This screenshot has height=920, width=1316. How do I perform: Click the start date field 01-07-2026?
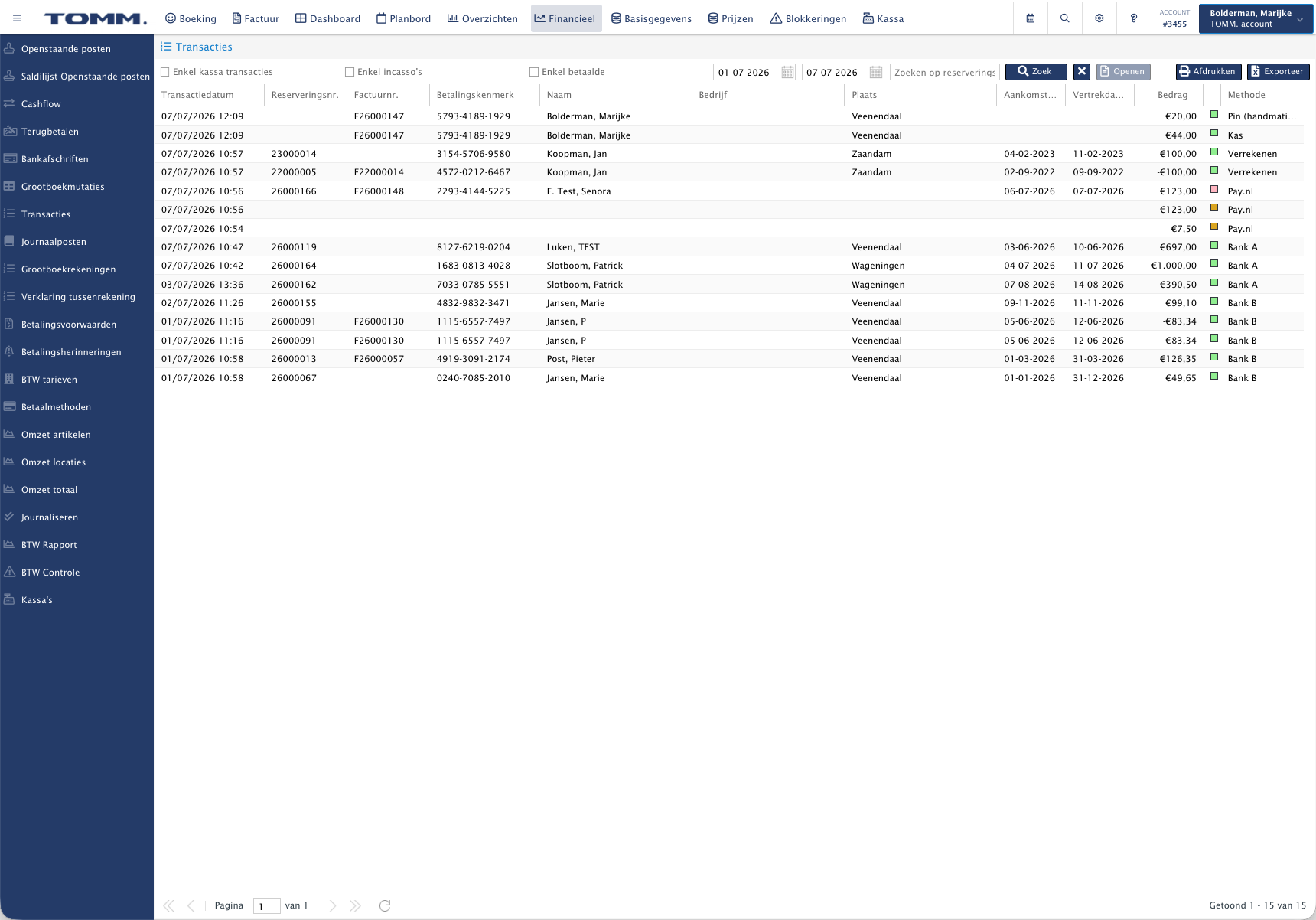[748, 72]
